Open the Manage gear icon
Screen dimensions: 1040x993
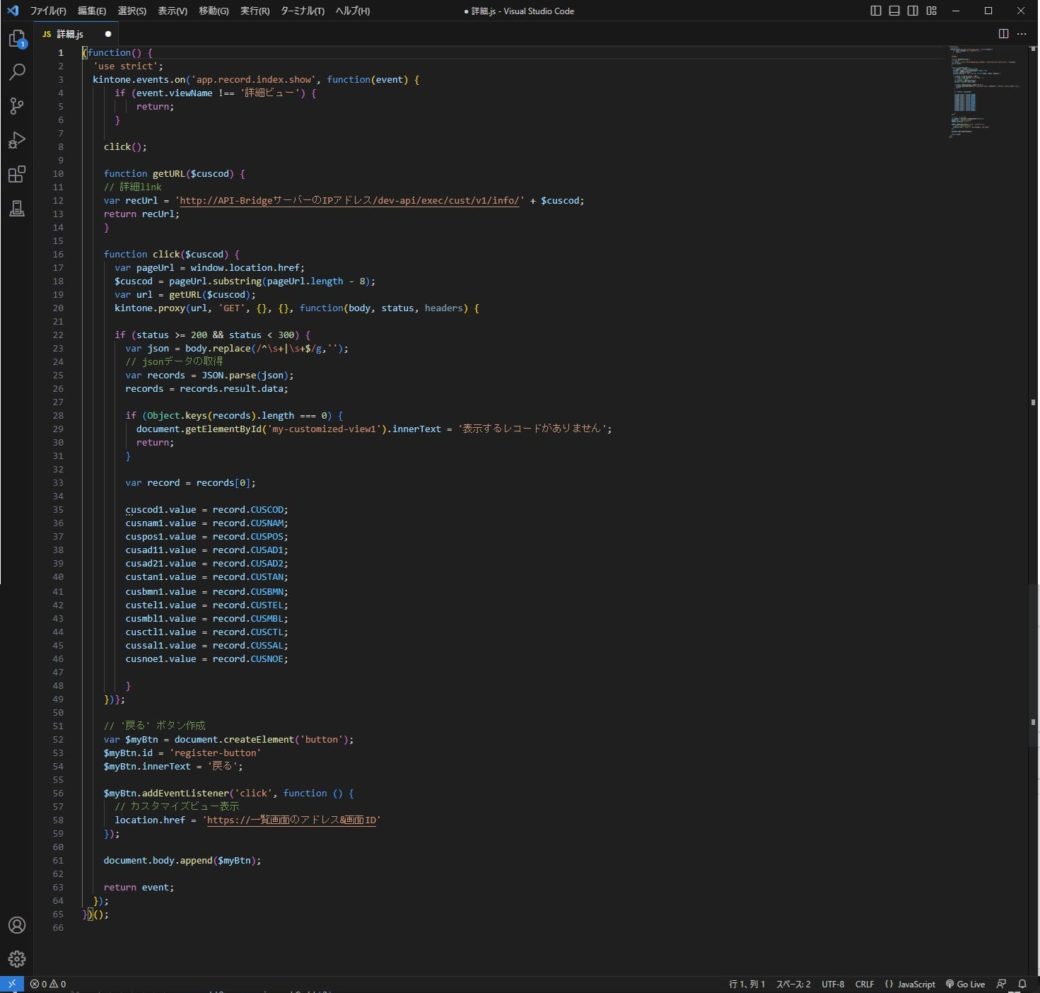16,958
